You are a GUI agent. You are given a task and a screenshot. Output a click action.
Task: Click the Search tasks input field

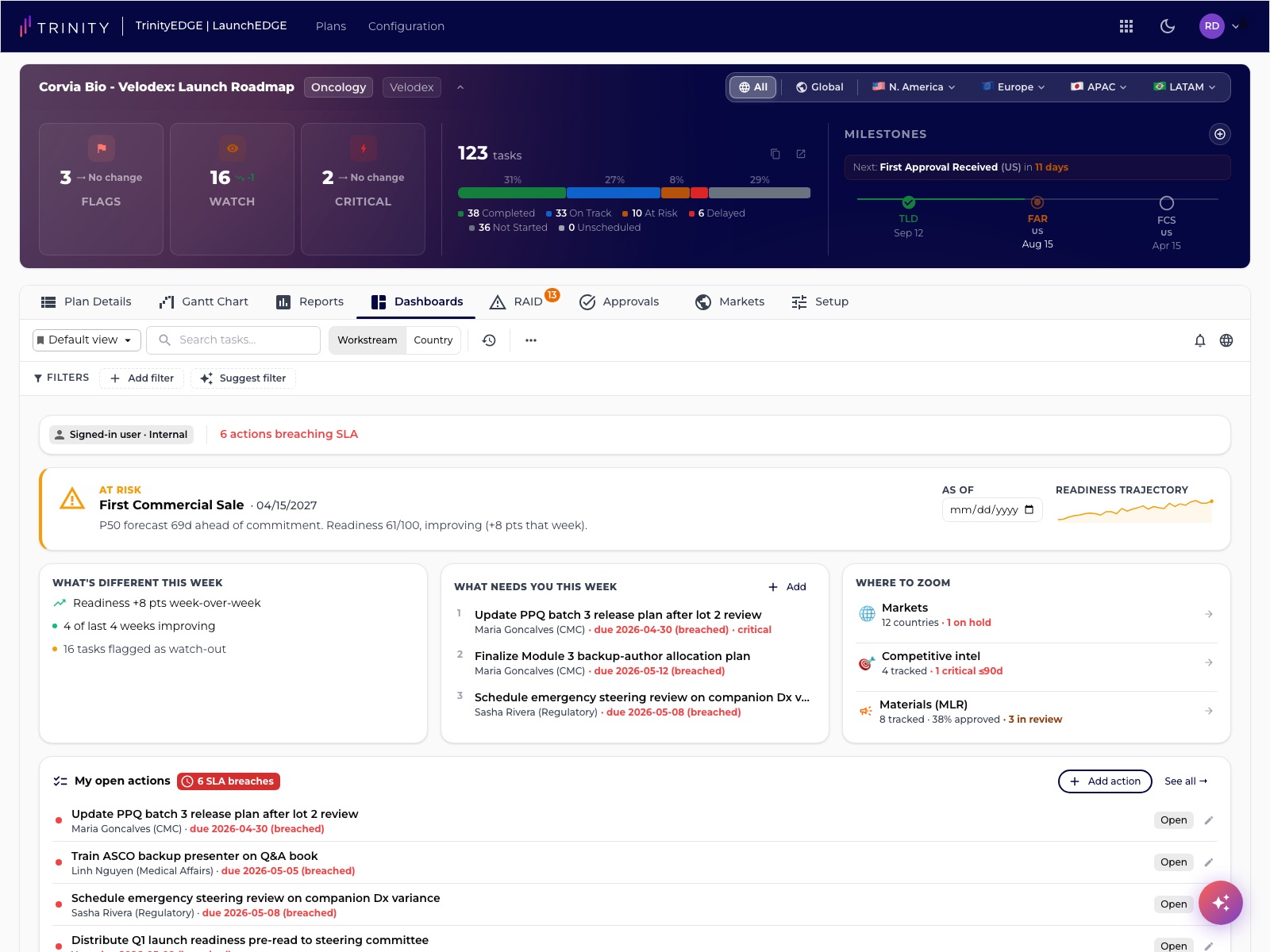[233, 340]
